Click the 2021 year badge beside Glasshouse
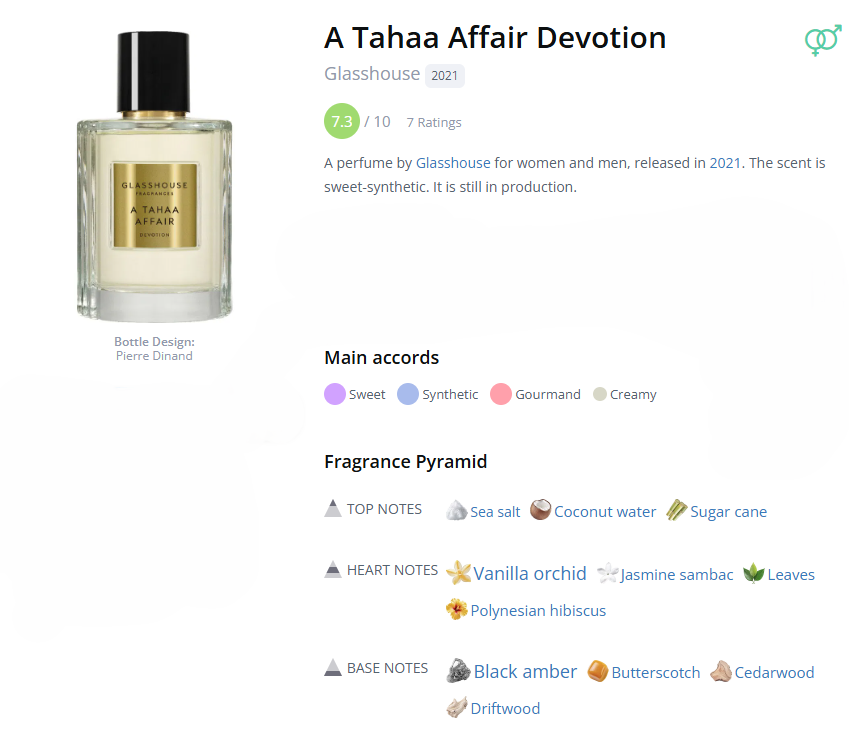Viewport: 849px width, 729px height. 445,75
